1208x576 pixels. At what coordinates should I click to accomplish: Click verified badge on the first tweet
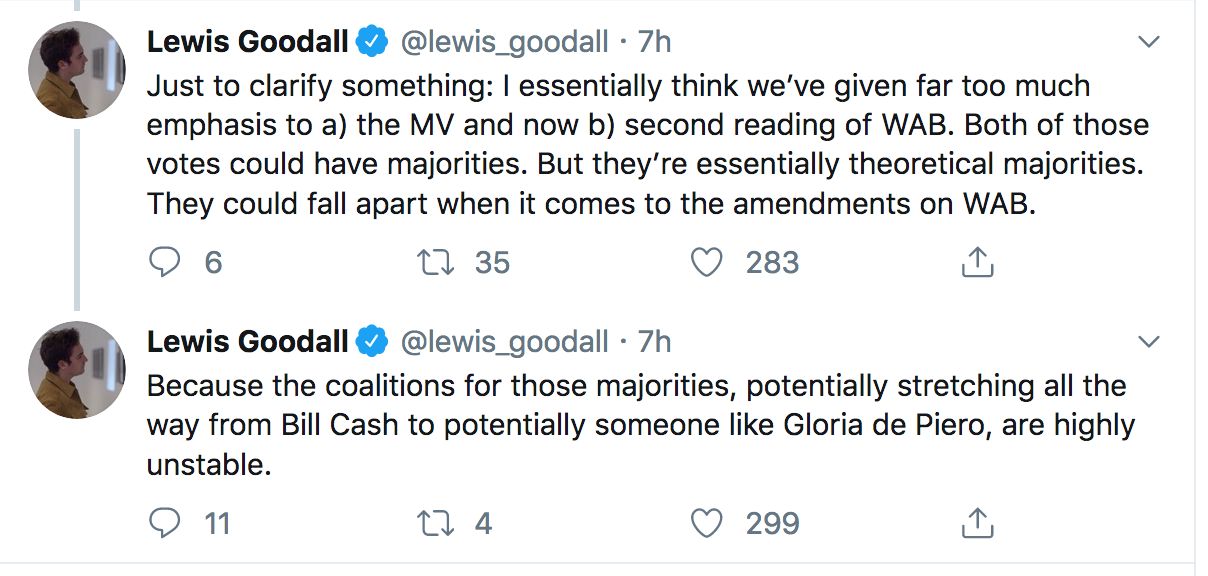[x=373, y=42]
